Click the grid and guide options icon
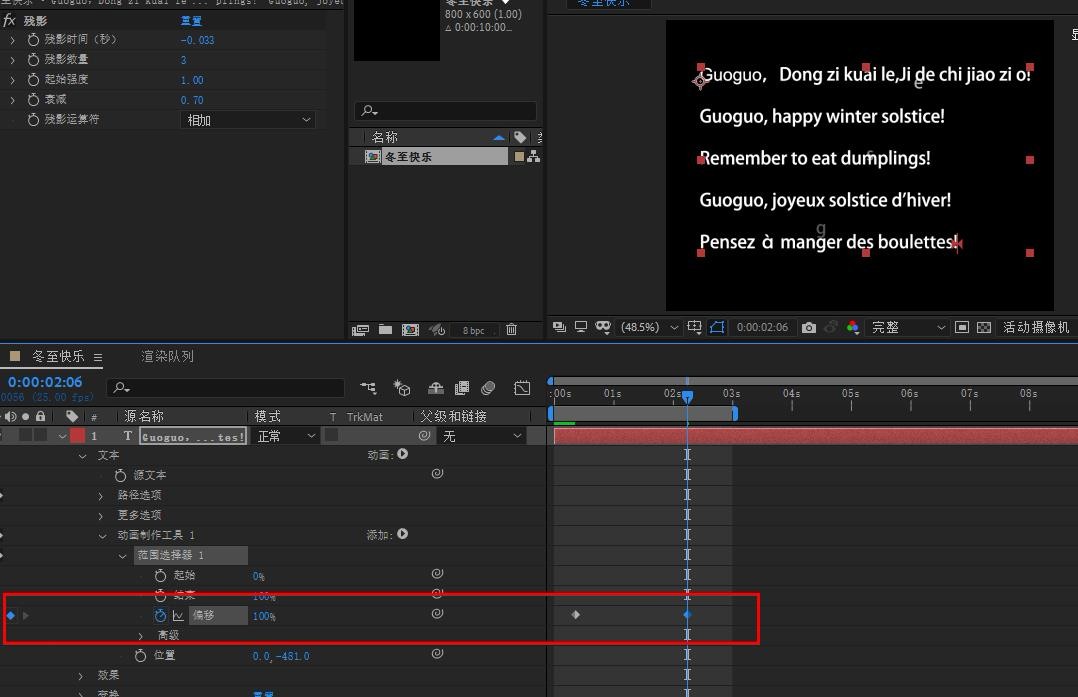The height and width of the screenshot is (697, 1078). pos(694,327)
